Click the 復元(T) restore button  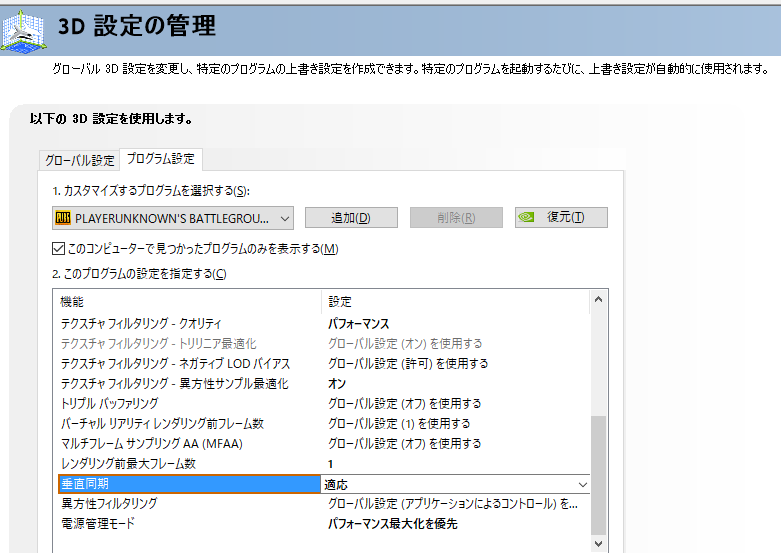click(x=561, y=218)
